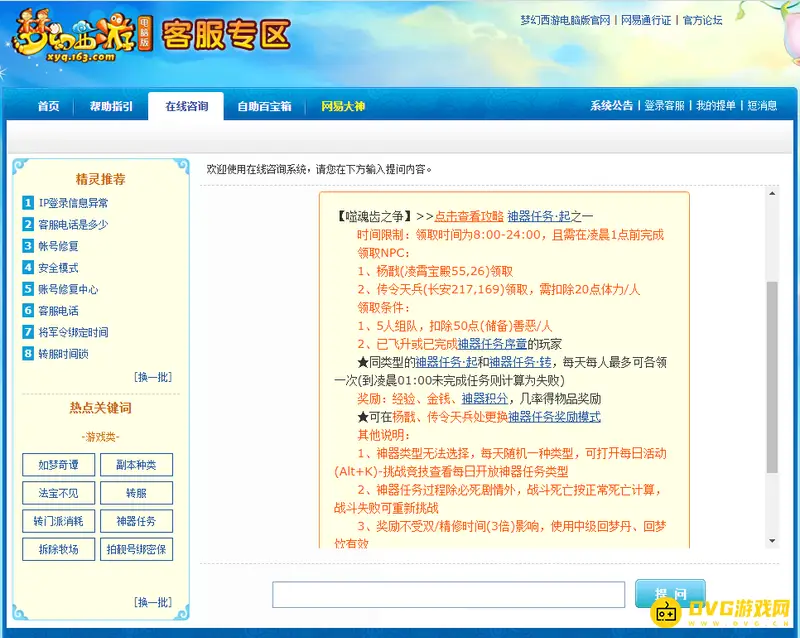This screenshot has height=638, width=800.
Task: Click 登录客服 in navigation bar
Action: (664, 106)
